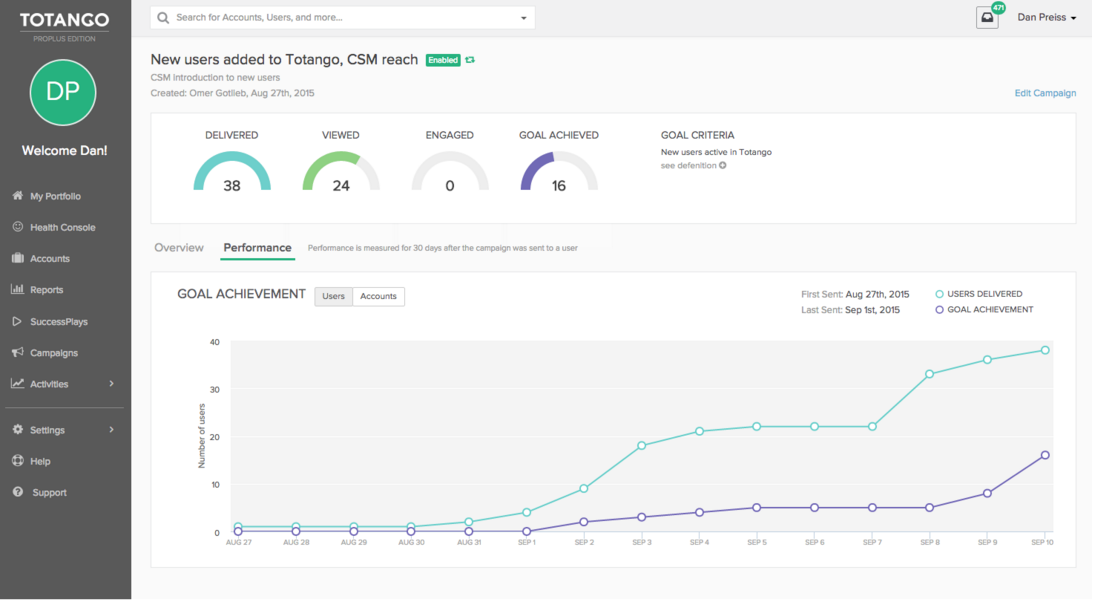Click the campaign title text
1096x601 pixels.
click(284, 59)
